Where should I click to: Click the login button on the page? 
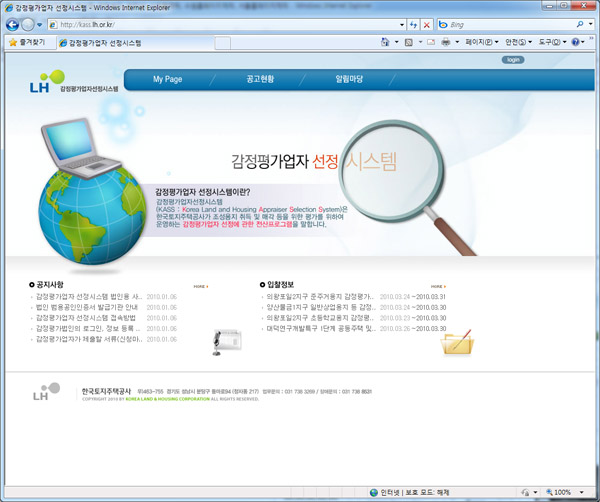pyautogui.click(x=513, y=60)
